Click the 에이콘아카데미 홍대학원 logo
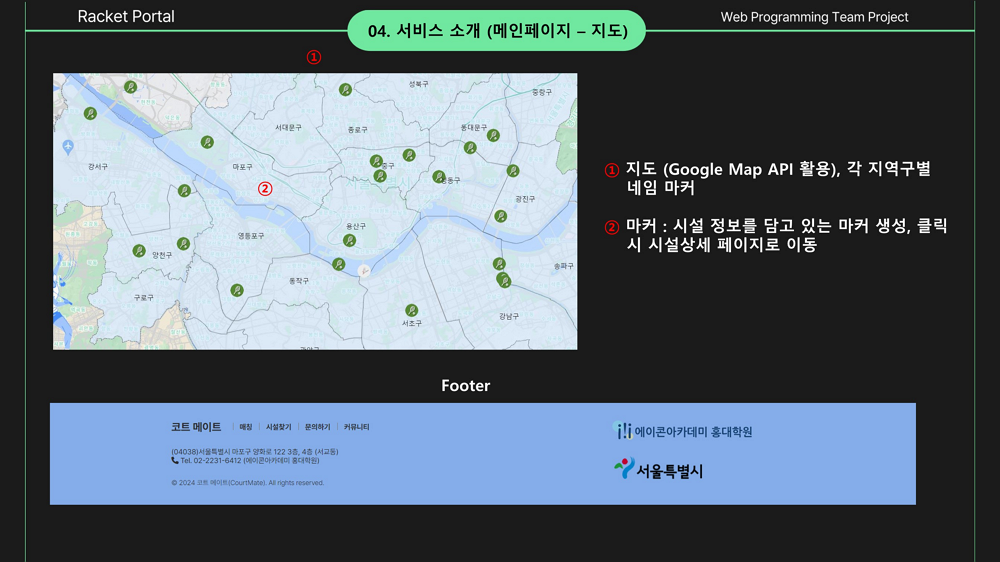 (x=684, y=431)
